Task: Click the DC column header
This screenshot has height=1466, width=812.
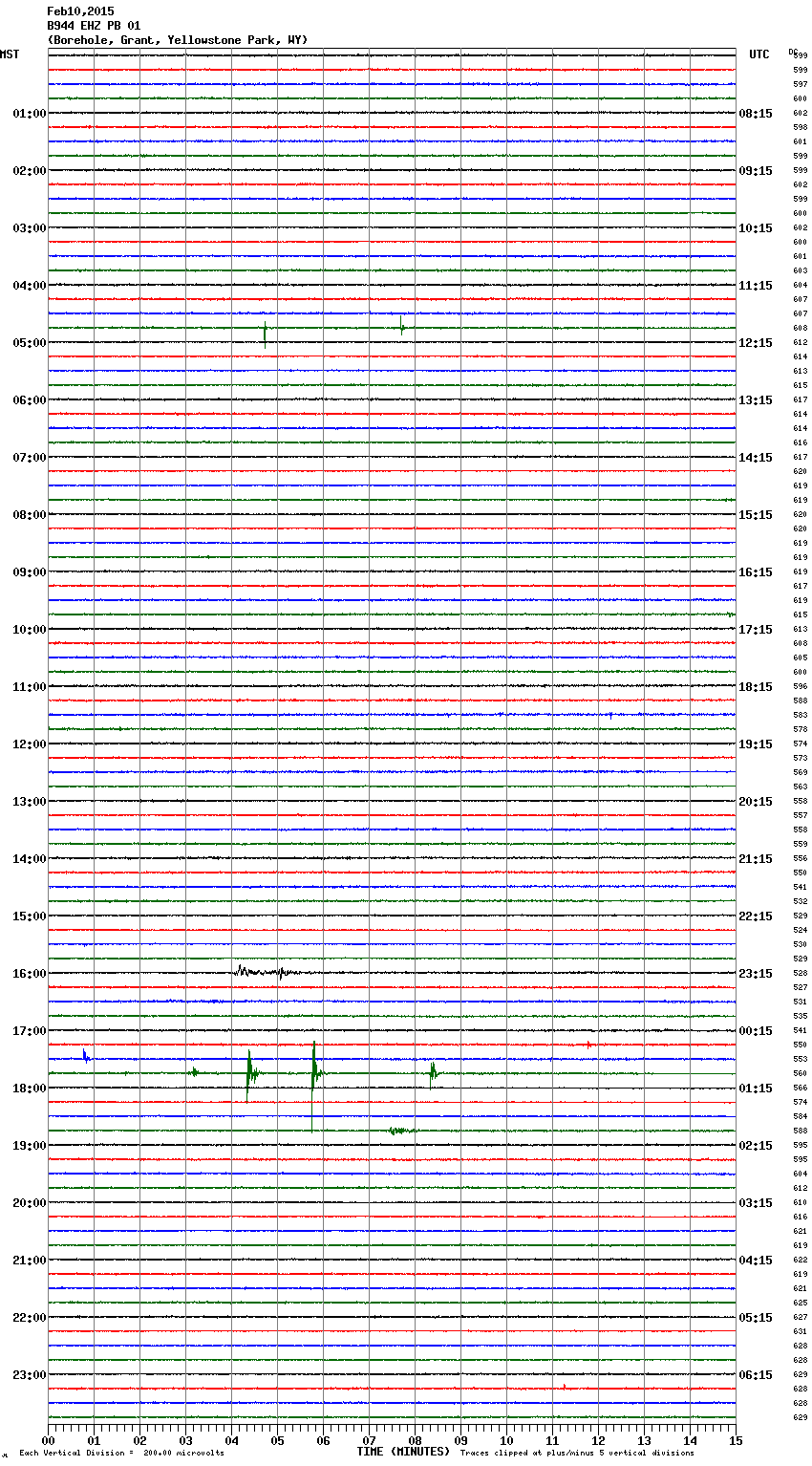Action: (793, 51)
